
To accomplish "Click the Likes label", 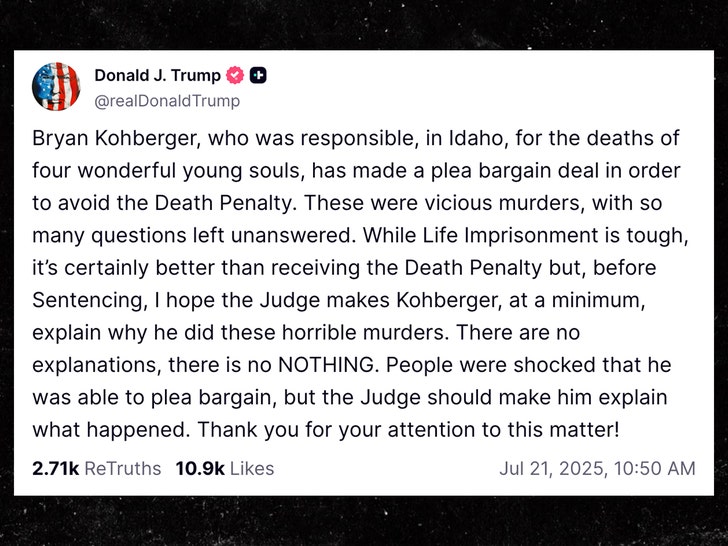I will point(250,468).
